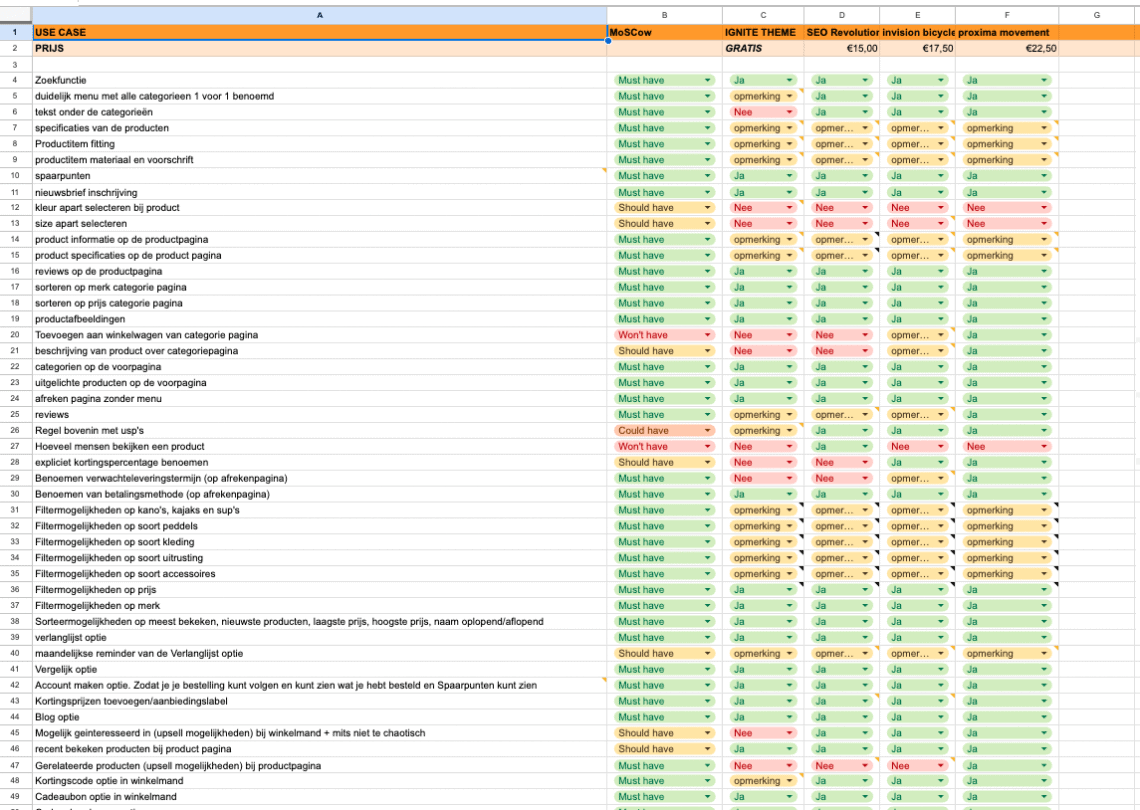The image size is (1140, 810).
Task: Select the Account maken optie cell
Action: click(x=320, y=685)
